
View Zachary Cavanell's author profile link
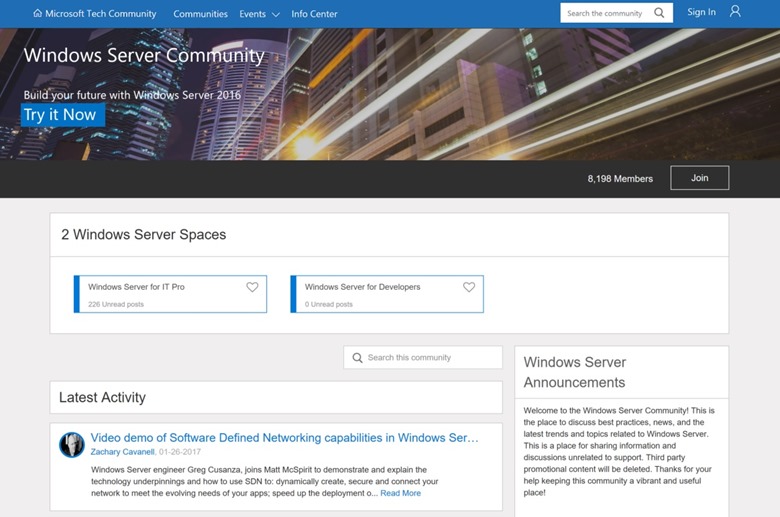(x=122, y=452)
